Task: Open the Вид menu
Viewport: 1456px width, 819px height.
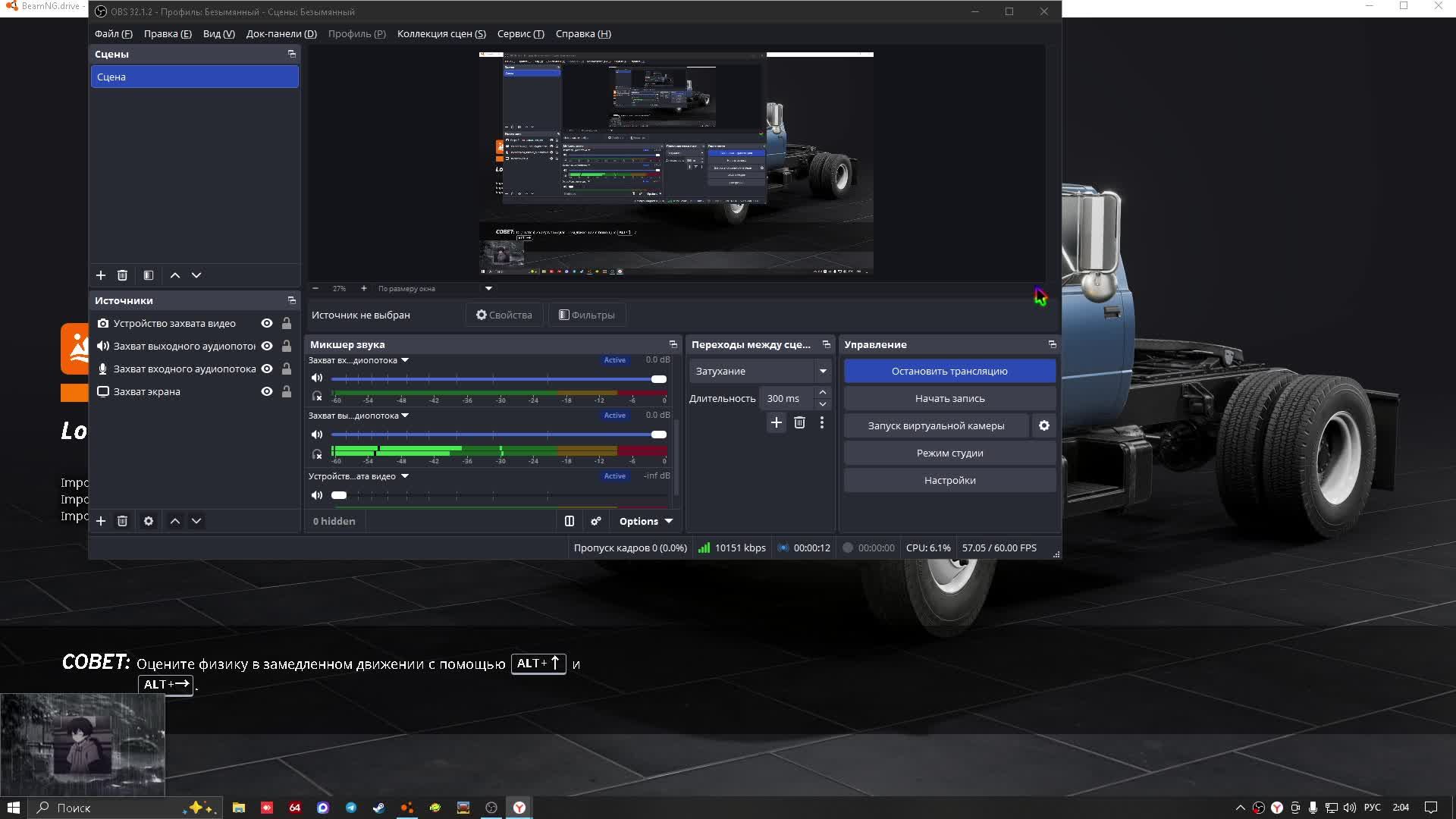Action: click(219, 33)
